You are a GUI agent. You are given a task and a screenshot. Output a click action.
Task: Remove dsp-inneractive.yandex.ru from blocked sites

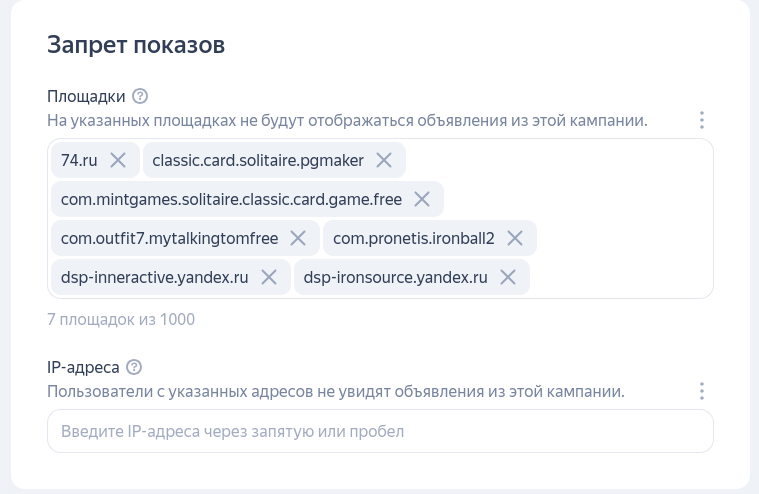pyautogui.click(x=269, y=277)
